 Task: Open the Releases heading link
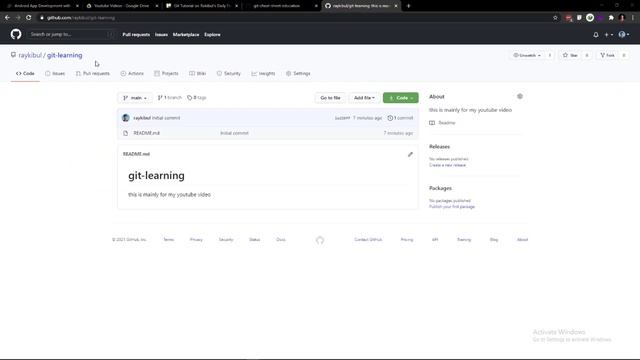[x=439, y=147]
